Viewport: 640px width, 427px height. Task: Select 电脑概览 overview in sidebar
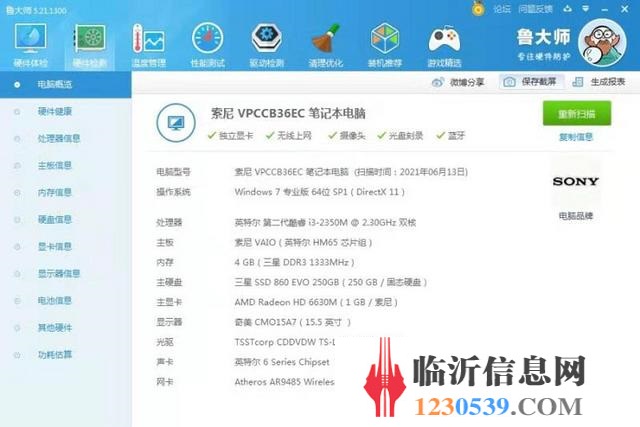click(65, 85)
